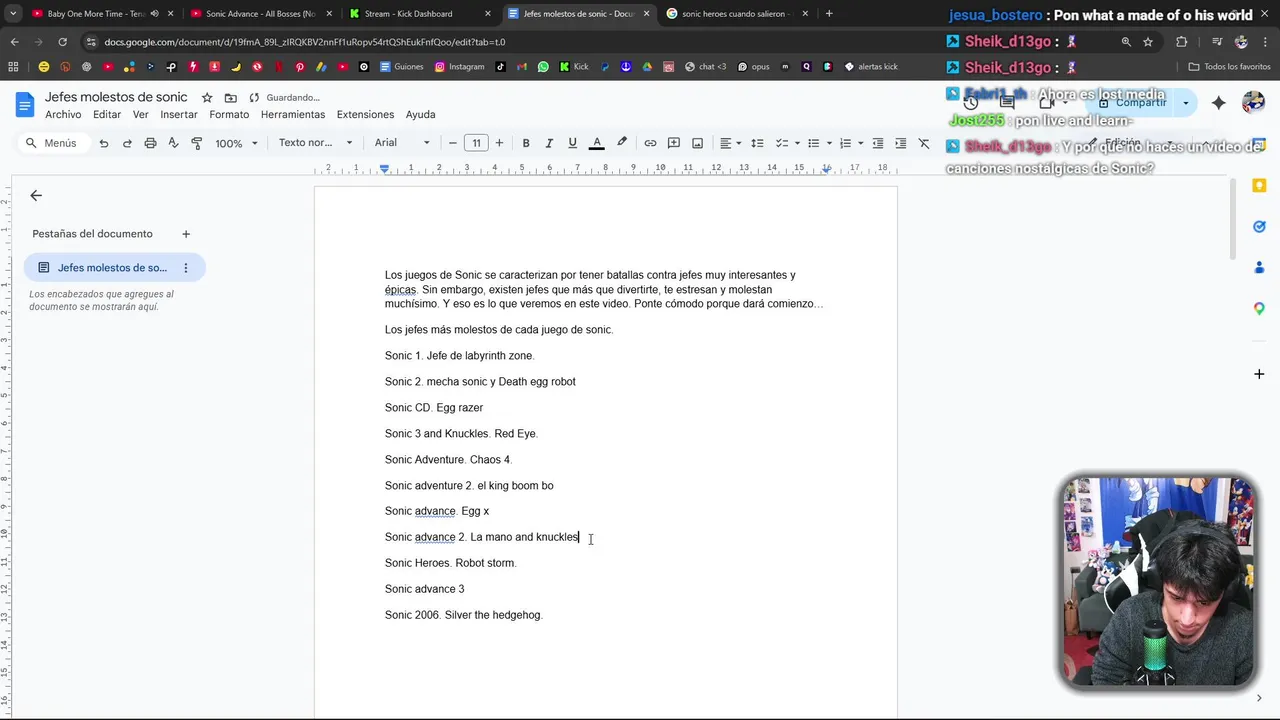Star the document Jefes molestos de sonic
Viewport: 1280px width, 720px height.
(x=207, y=97)
